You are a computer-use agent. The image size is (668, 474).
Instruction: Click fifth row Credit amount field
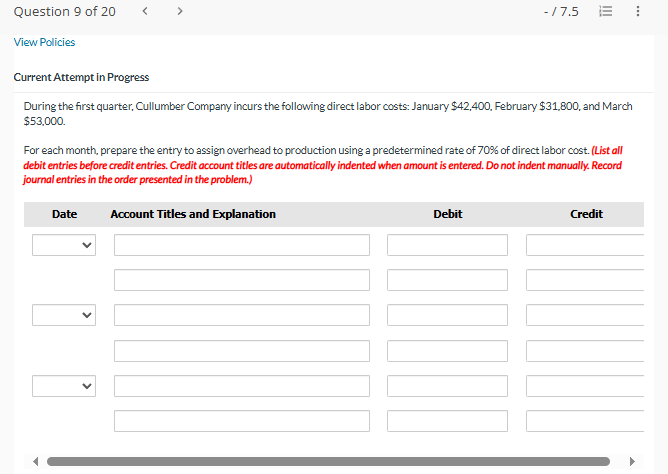585,386
